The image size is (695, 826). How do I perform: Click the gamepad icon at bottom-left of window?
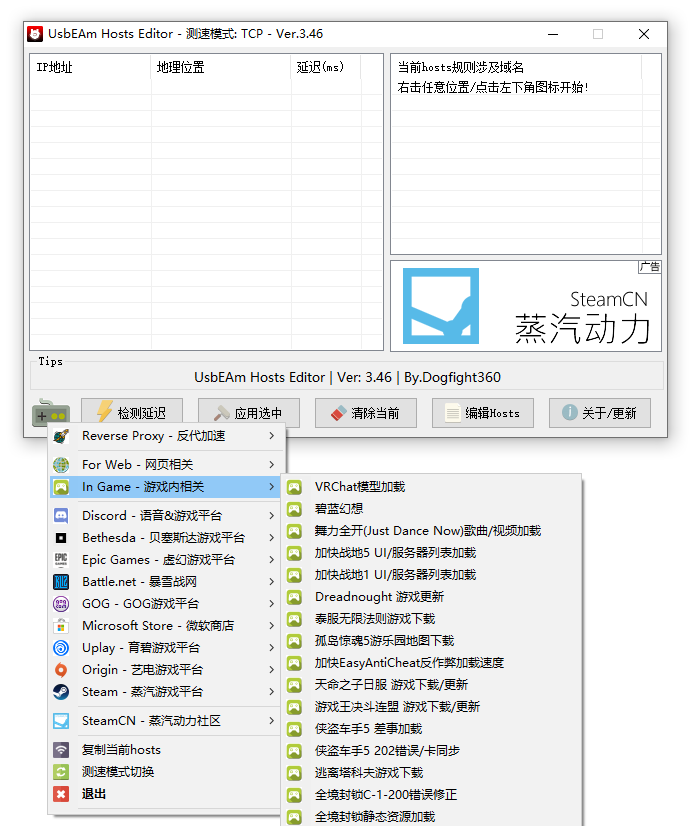pos(51,413)
